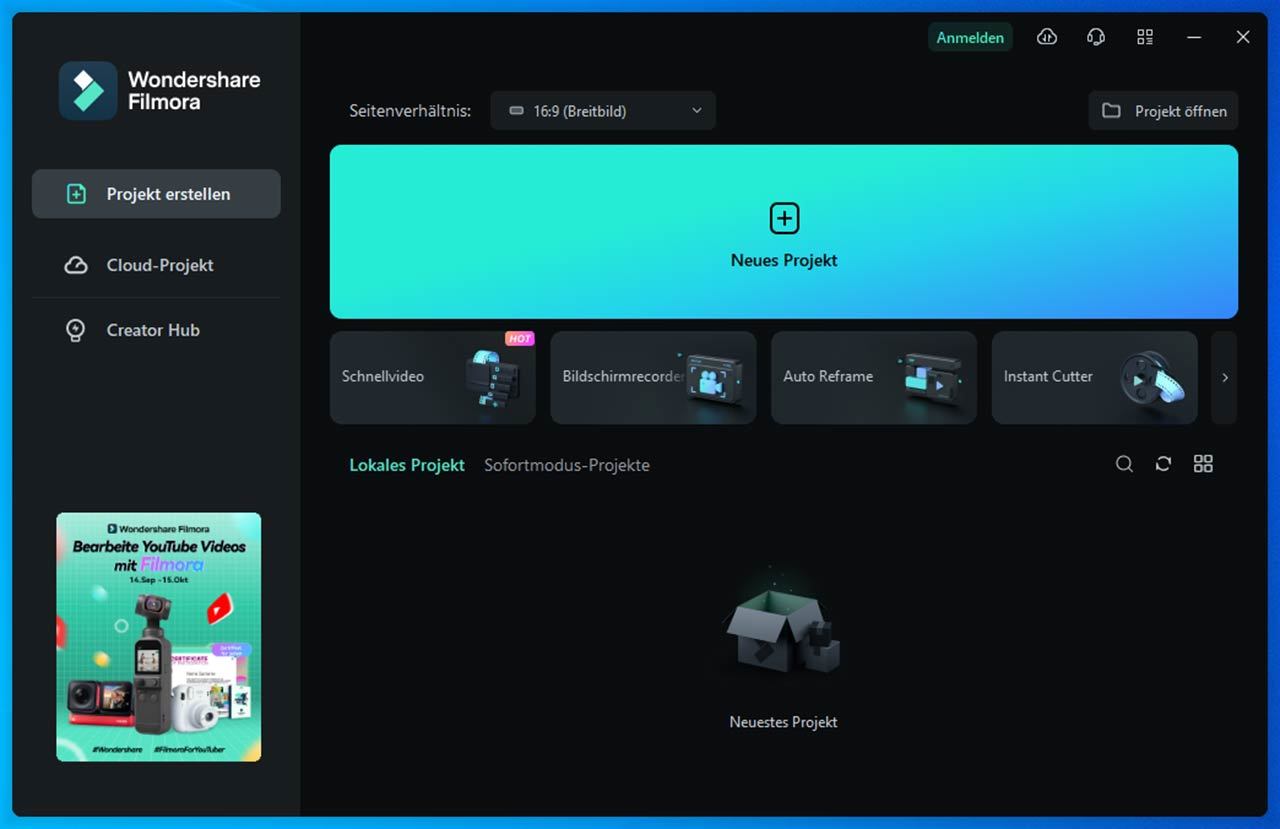Click the Schnellvideo film strip icon
Image resolution: width=1280 pixels, height=829 pixels.
(494, 378)
